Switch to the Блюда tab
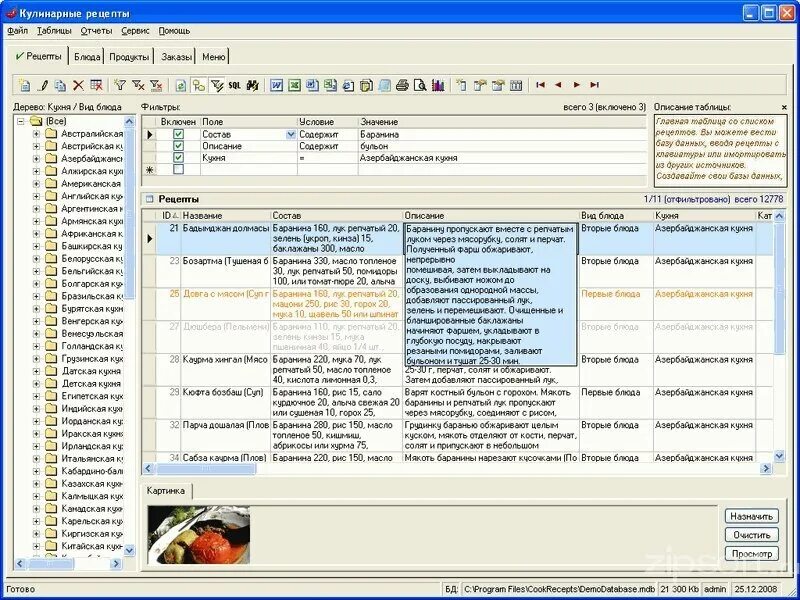The width and height of the screenshot is (800, 600). coord(87,57)
